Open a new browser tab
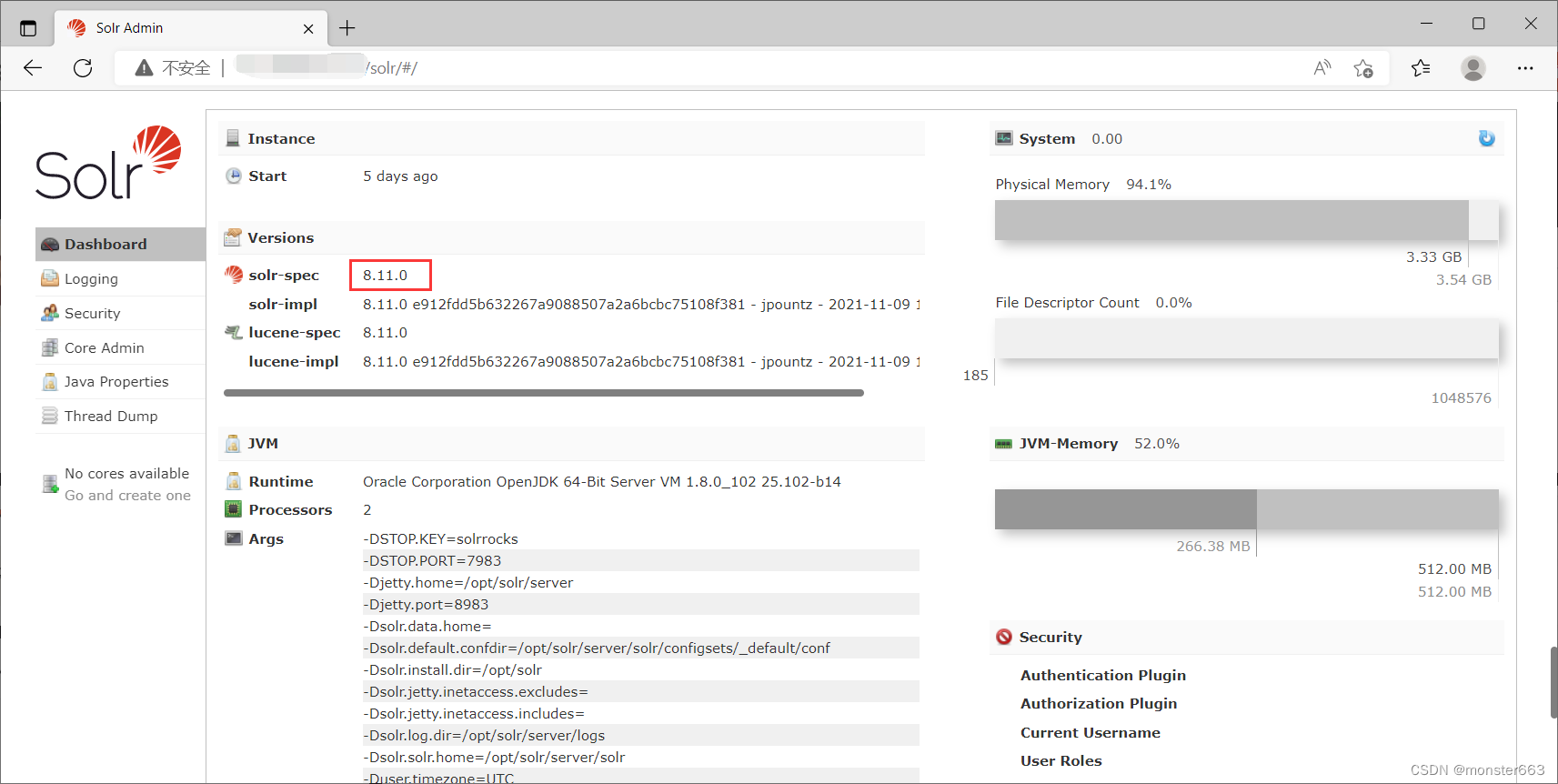 (x=347, y=28)
